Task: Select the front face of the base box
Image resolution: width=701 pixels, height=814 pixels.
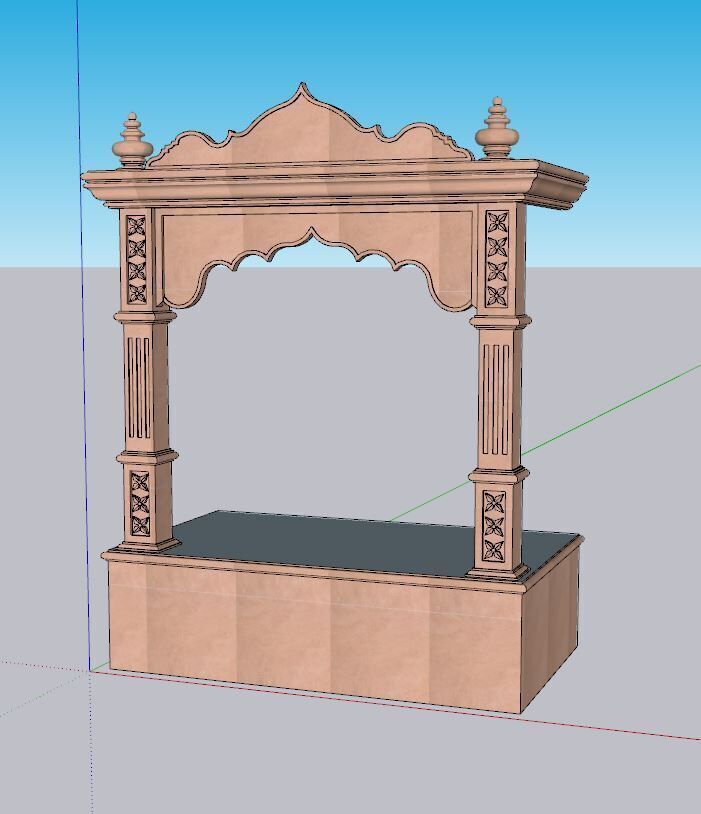Action: [x=314, y=639]
